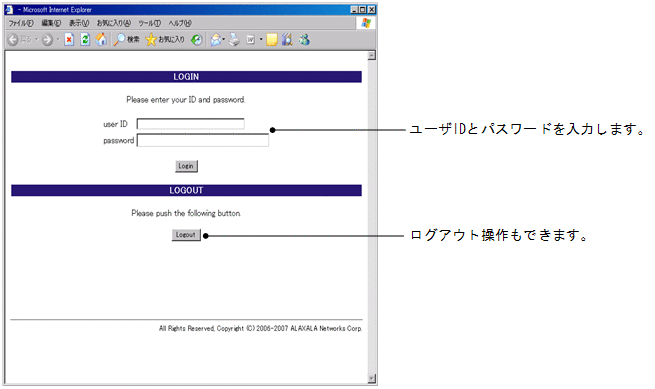Open the History/Media icon

coord(196,40)
